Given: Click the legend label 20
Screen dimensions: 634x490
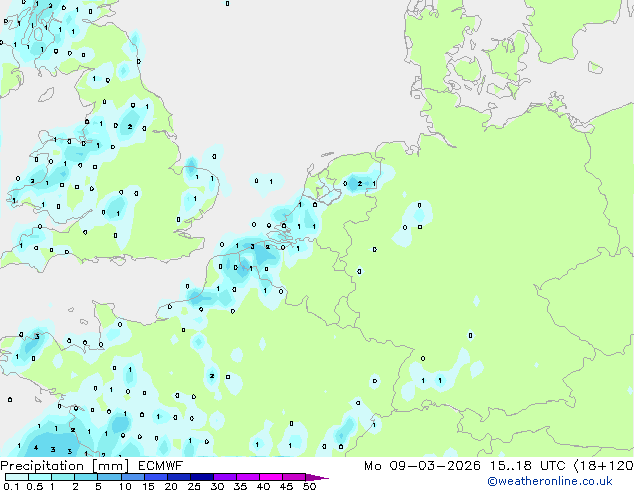Looking at the screenshot, I should point(171,486).
